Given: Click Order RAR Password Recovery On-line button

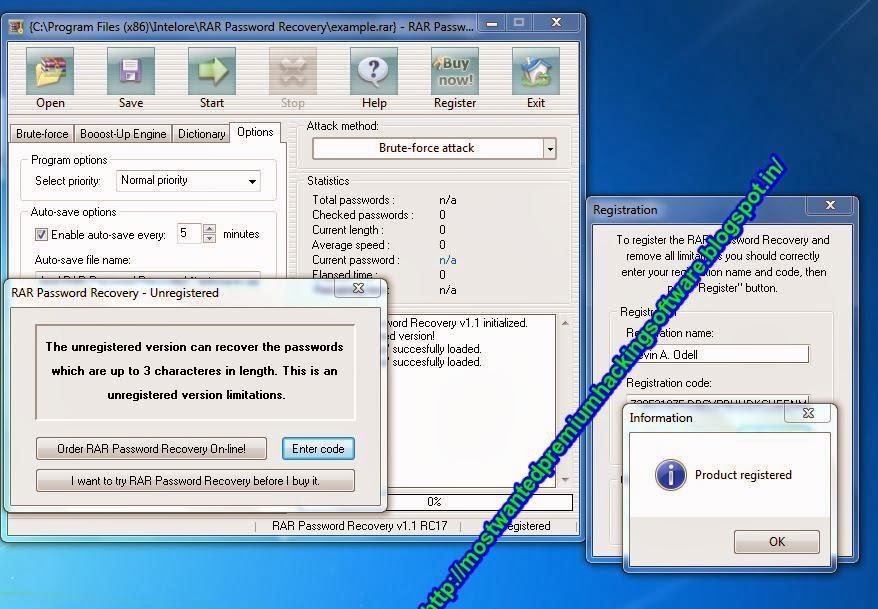Looking at the screenshot, I should coord(151,449).
